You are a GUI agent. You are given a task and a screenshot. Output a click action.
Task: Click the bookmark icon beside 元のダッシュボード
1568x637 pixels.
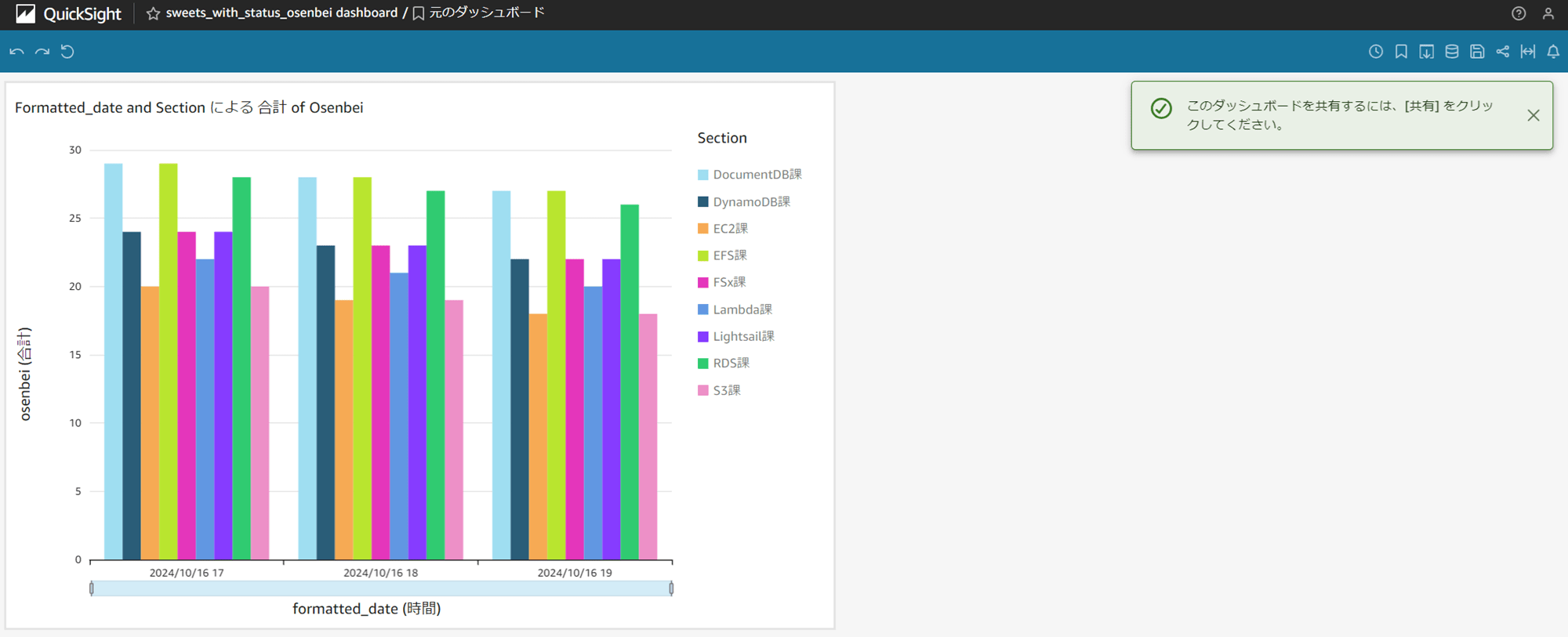tap(419, 13)
